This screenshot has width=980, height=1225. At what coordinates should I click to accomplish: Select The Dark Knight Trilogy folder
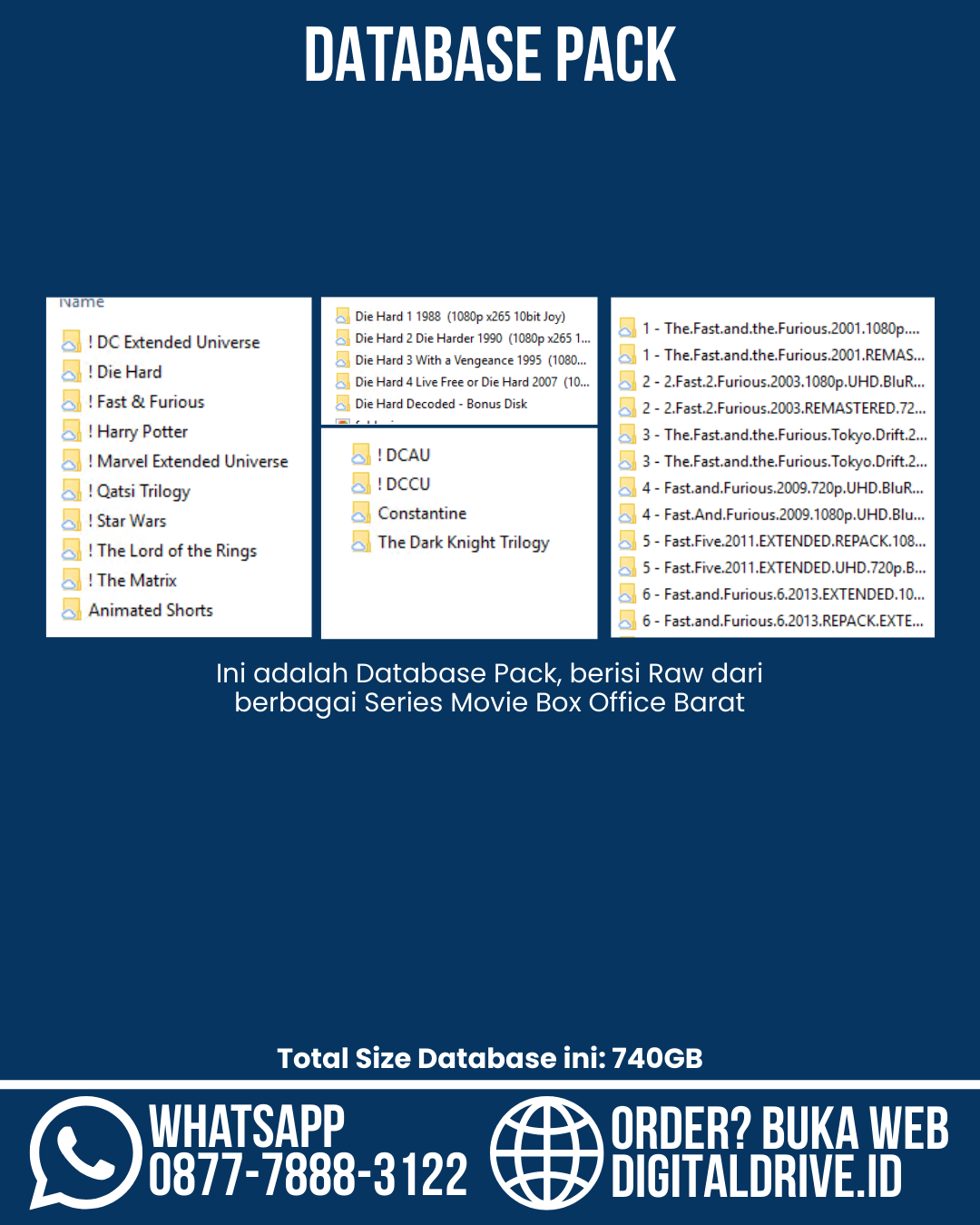[x=463, y=543]
